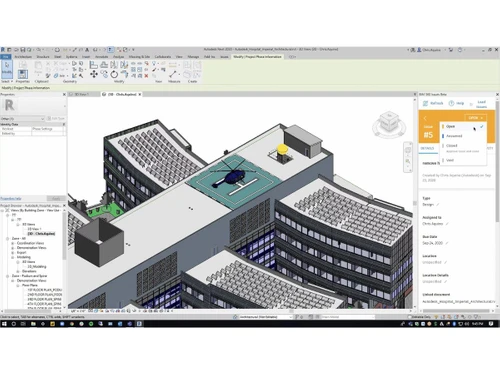Click the Load Issues button
Image resolution: width=500 pixels, height=375 pixels.
(x=481, y=104)
